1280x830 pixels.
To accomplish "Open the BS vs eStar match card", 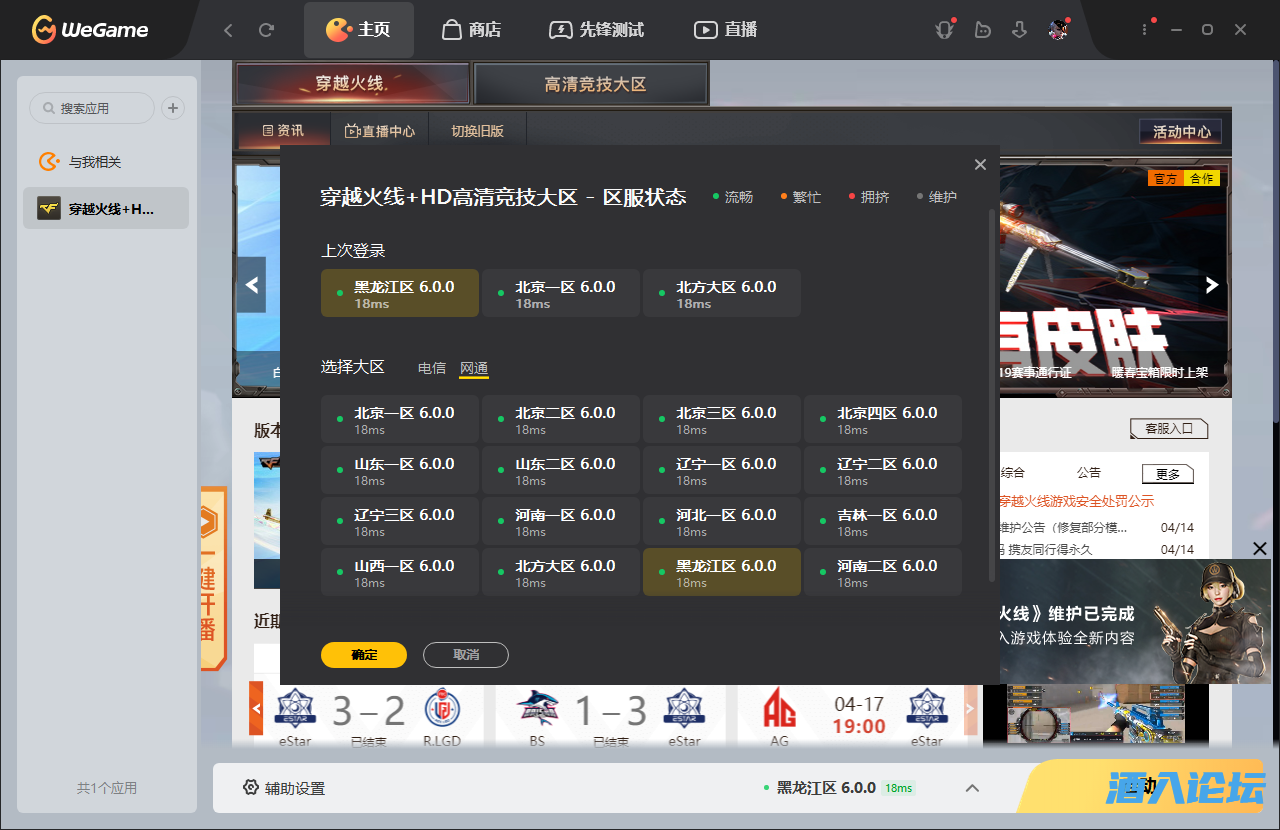I will click(x=610, y=715).
